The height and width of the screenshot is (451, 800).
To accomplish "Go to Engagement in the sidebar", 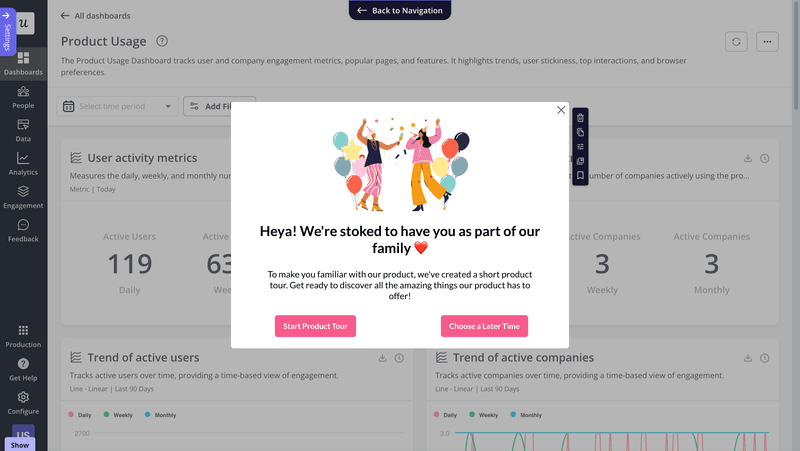I will click(23, 197).
